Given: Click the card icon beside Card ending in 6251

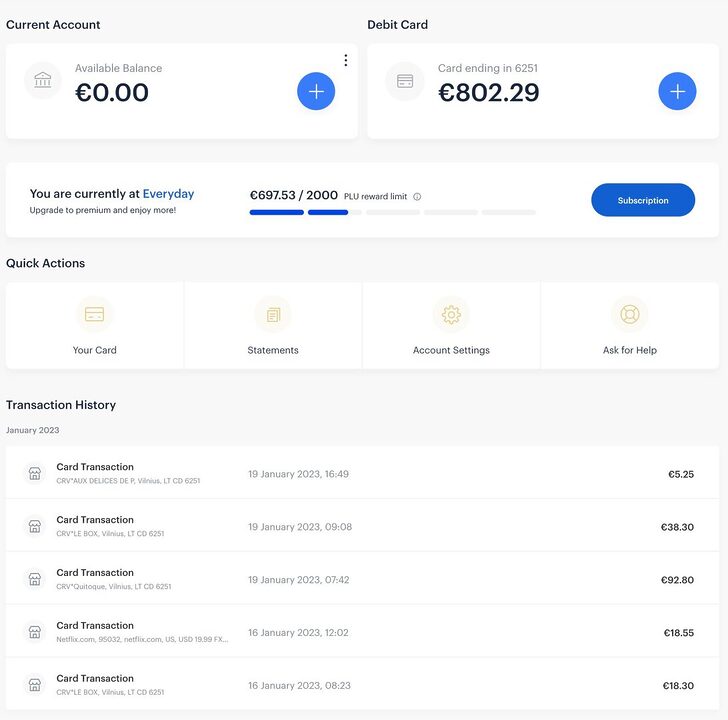Looking at the screenshot, I should (405, 81).
